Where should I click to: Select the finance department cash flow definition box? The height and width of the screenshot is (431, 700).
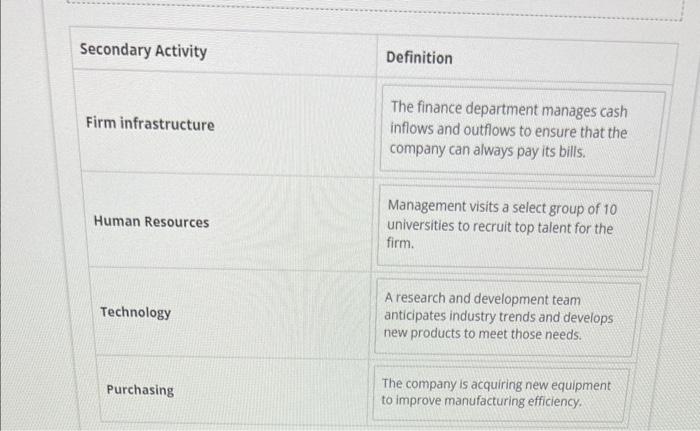click(x=522, y=130)
